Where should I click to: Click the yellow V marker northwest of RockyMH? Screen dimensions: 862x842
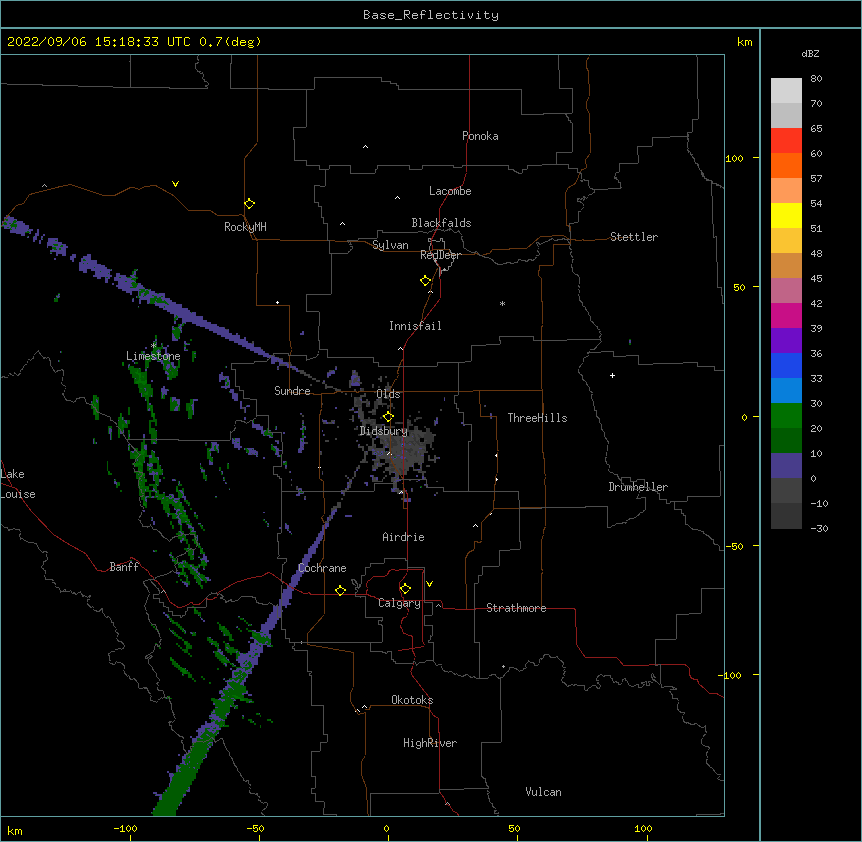click(175, 184)
